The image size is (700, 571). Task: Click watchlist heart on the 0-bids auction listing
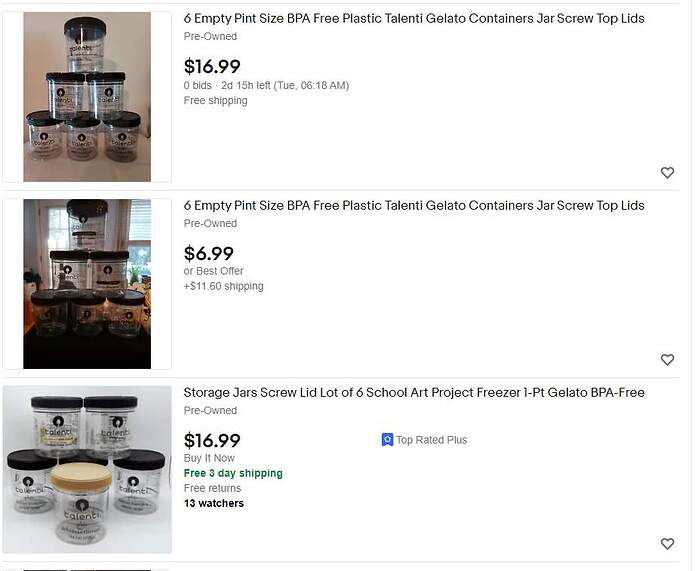click(667, 173)
